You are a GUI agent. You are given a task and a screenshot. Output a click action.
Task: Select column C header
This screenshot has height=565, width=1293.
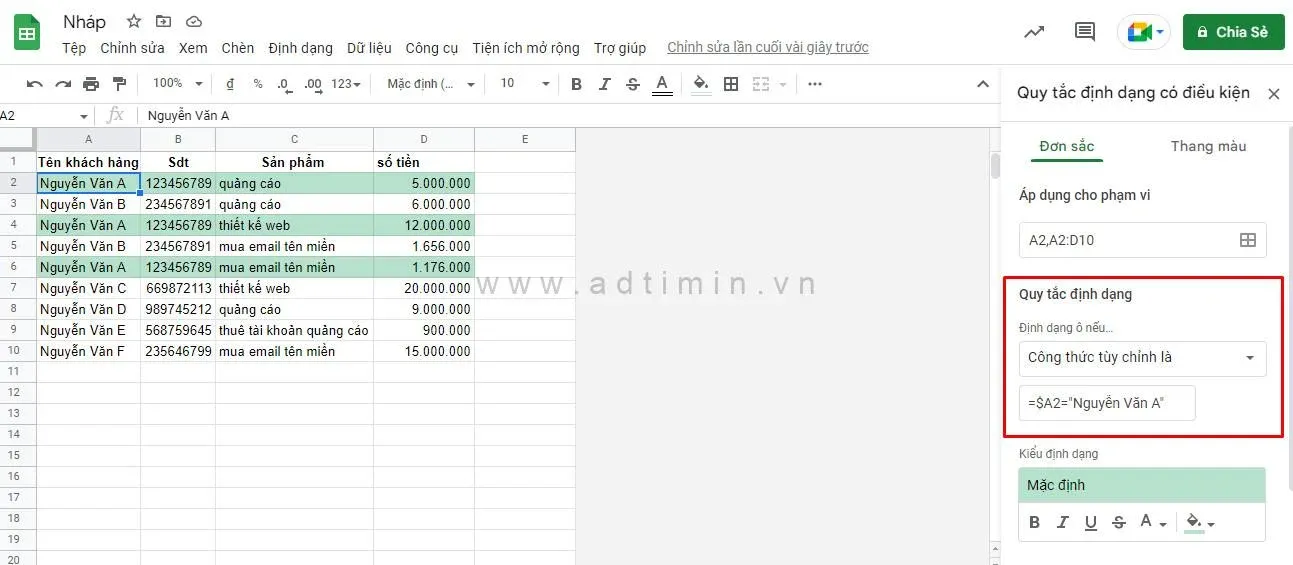[x=294, y=140]
